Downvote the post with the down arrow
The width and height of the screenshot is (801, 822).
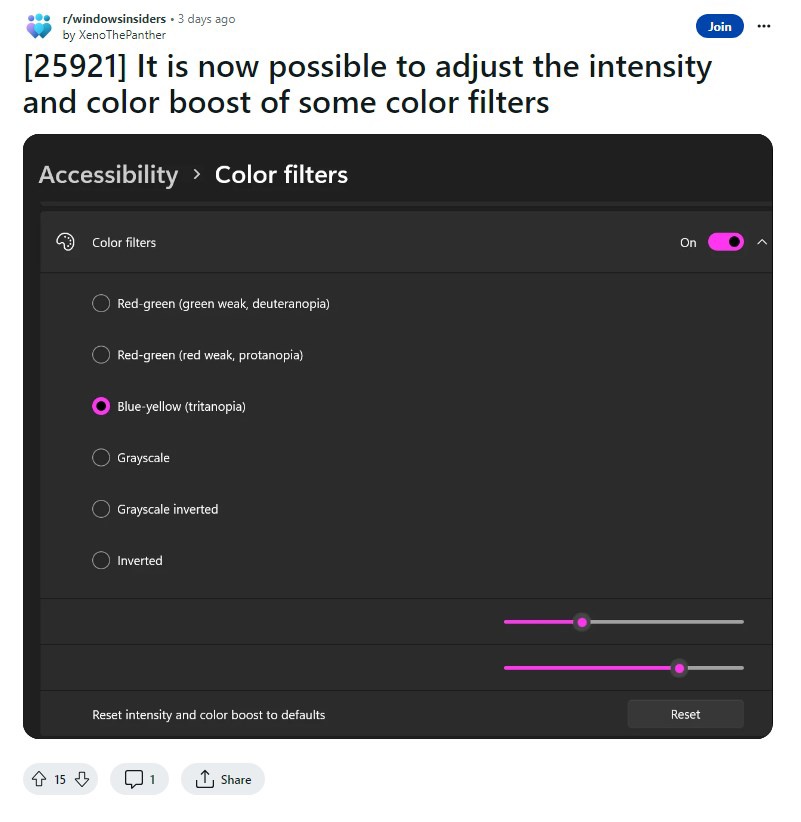[x=82, y=779]
